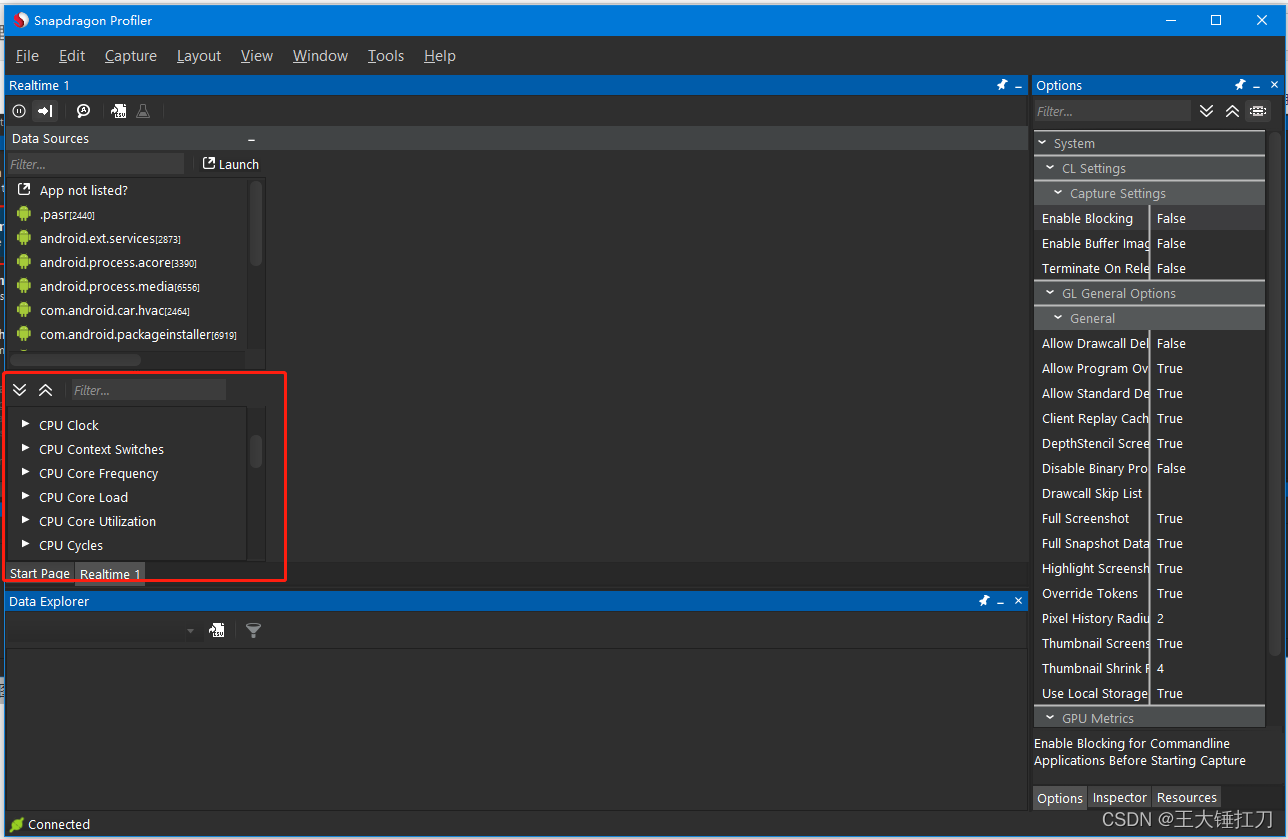The image size is (1288, 839).
Task: Open the File menu
Action: click(x=27, y=56)
